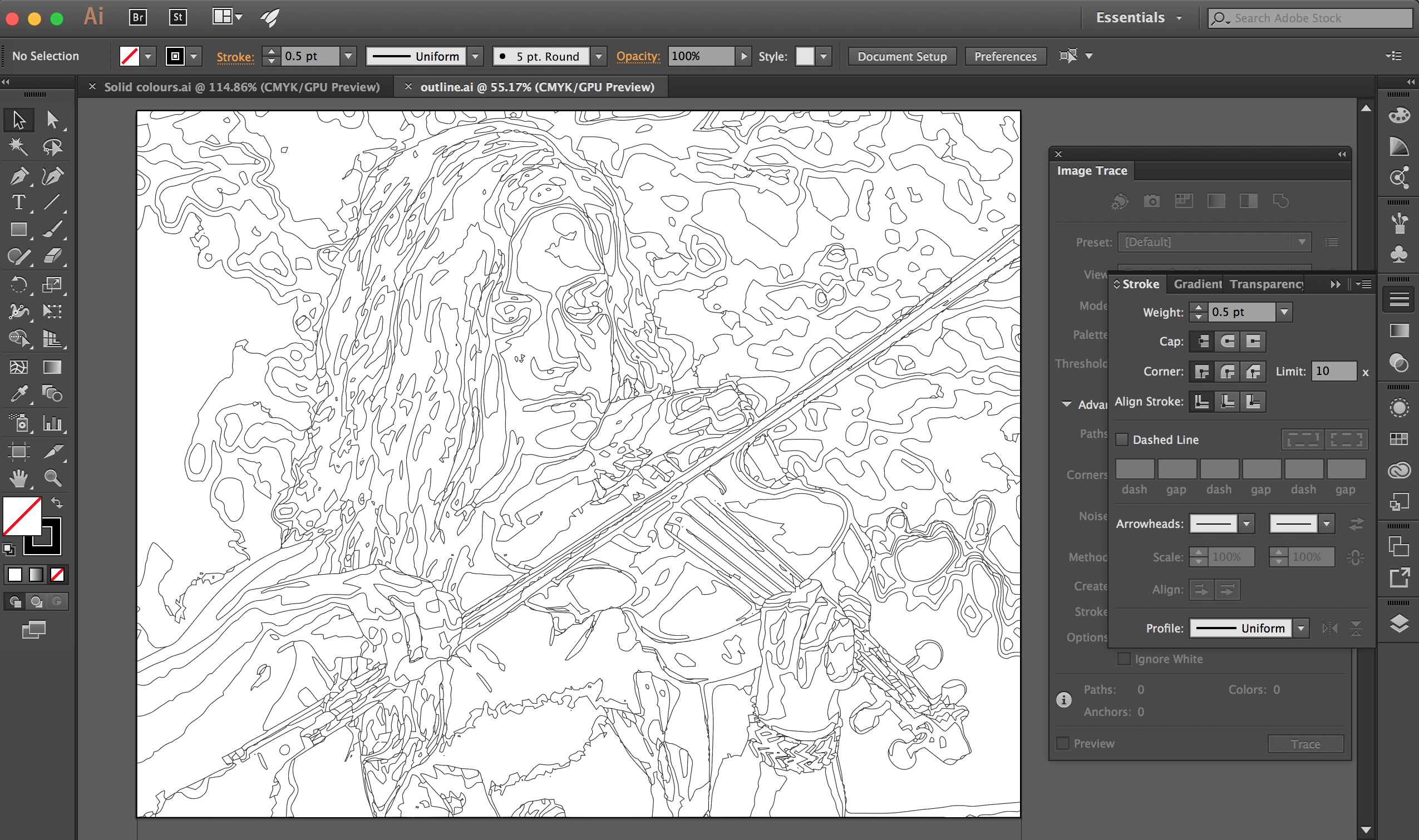
Task: Select the Stroke panel tab
Action: [x=1140, y=284]
